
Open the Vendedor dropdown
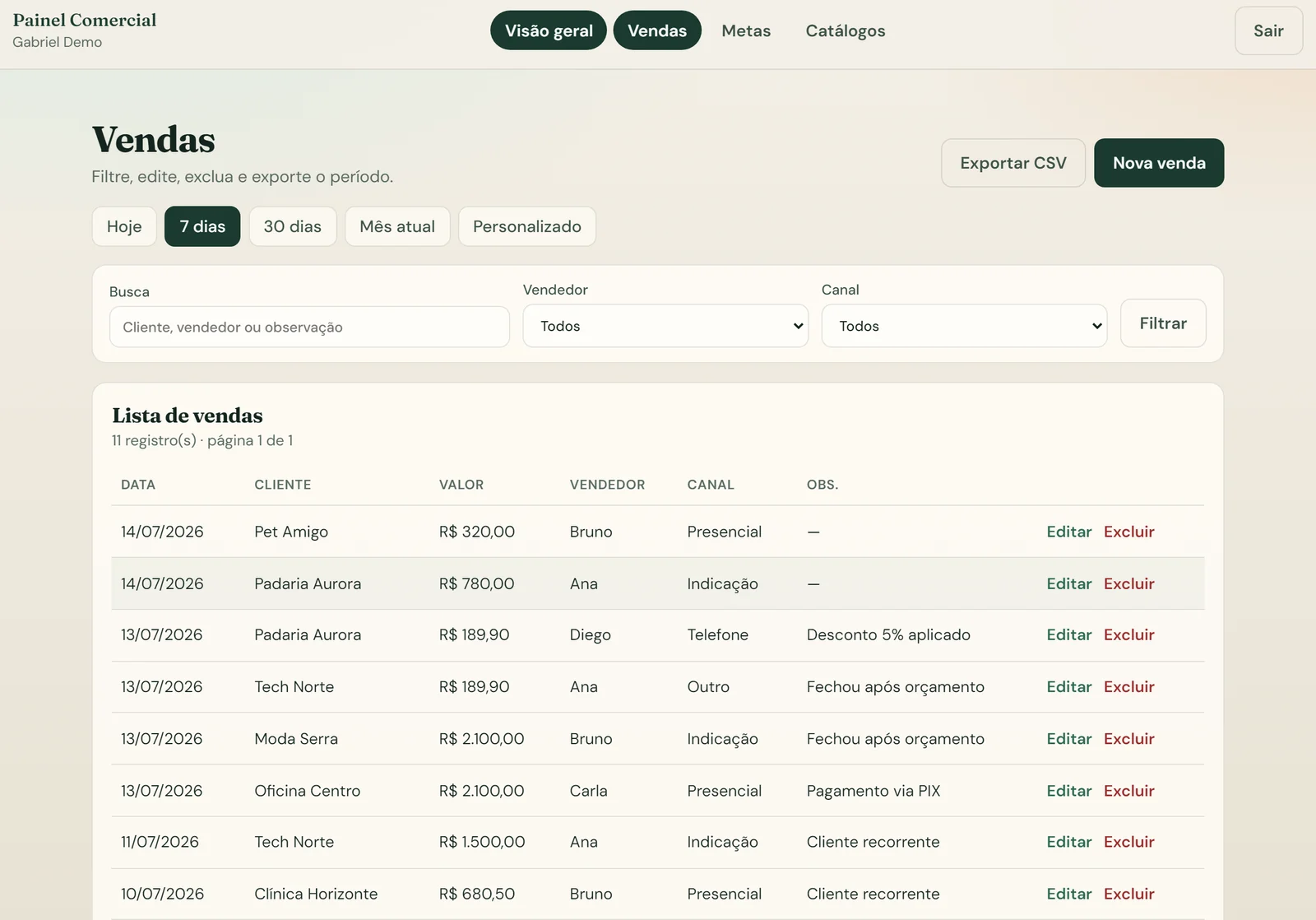coord(665,326)
